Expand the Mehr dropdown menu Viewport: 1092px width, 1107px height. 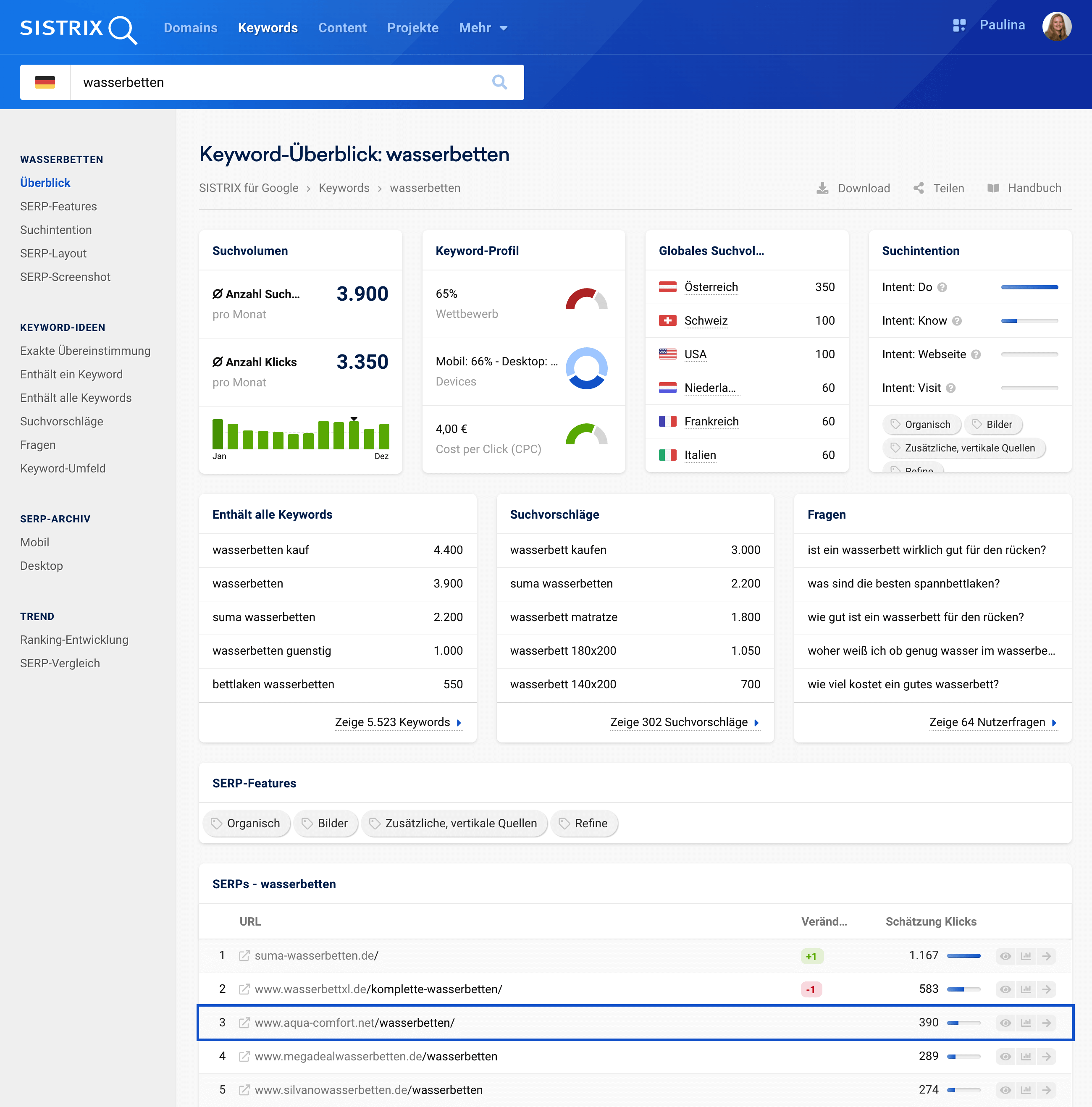tap(483, 28)
